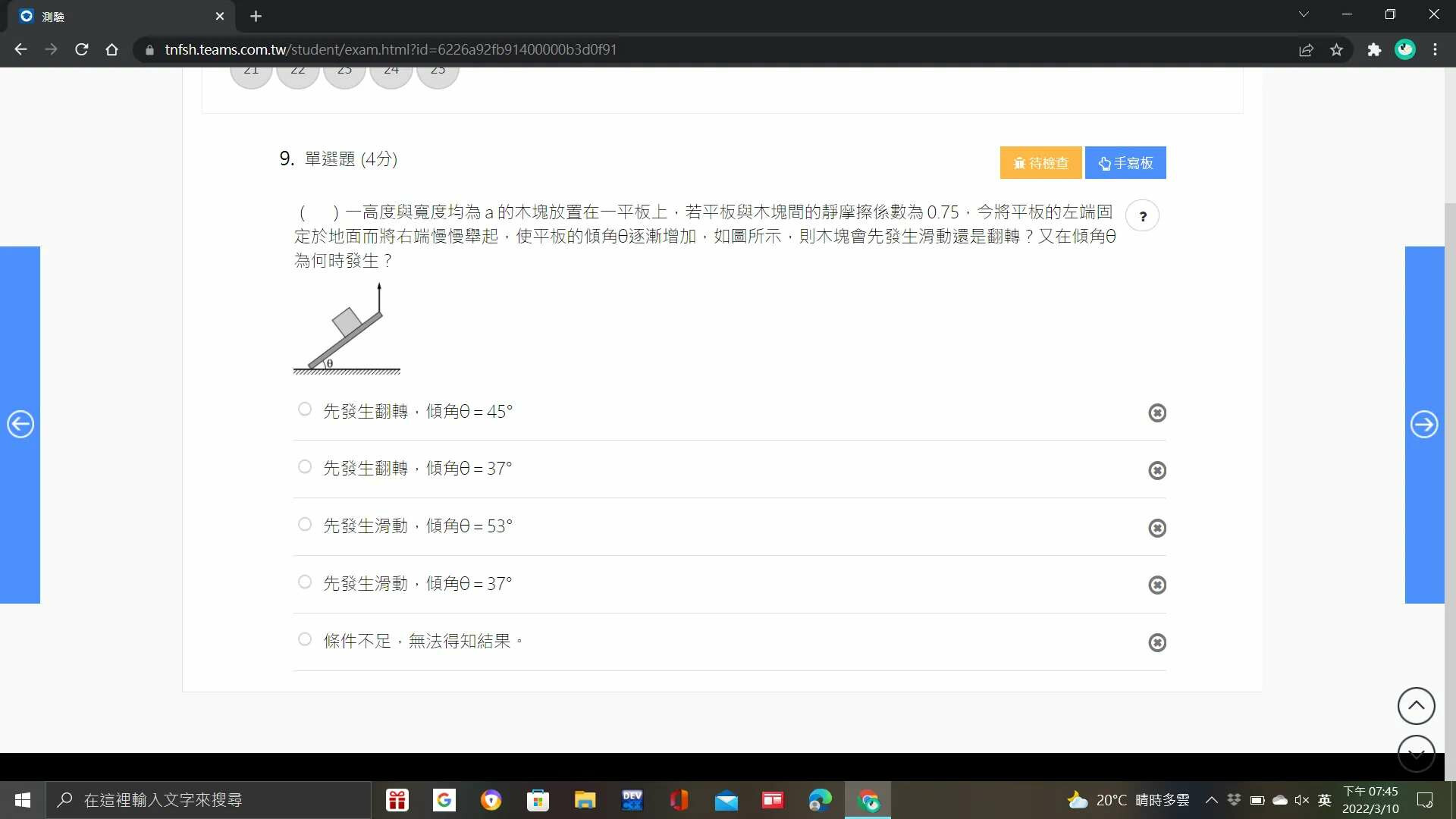The image size is (1456, 819).
Task: Open the notification center icon
Action: tap(1425, 800)
